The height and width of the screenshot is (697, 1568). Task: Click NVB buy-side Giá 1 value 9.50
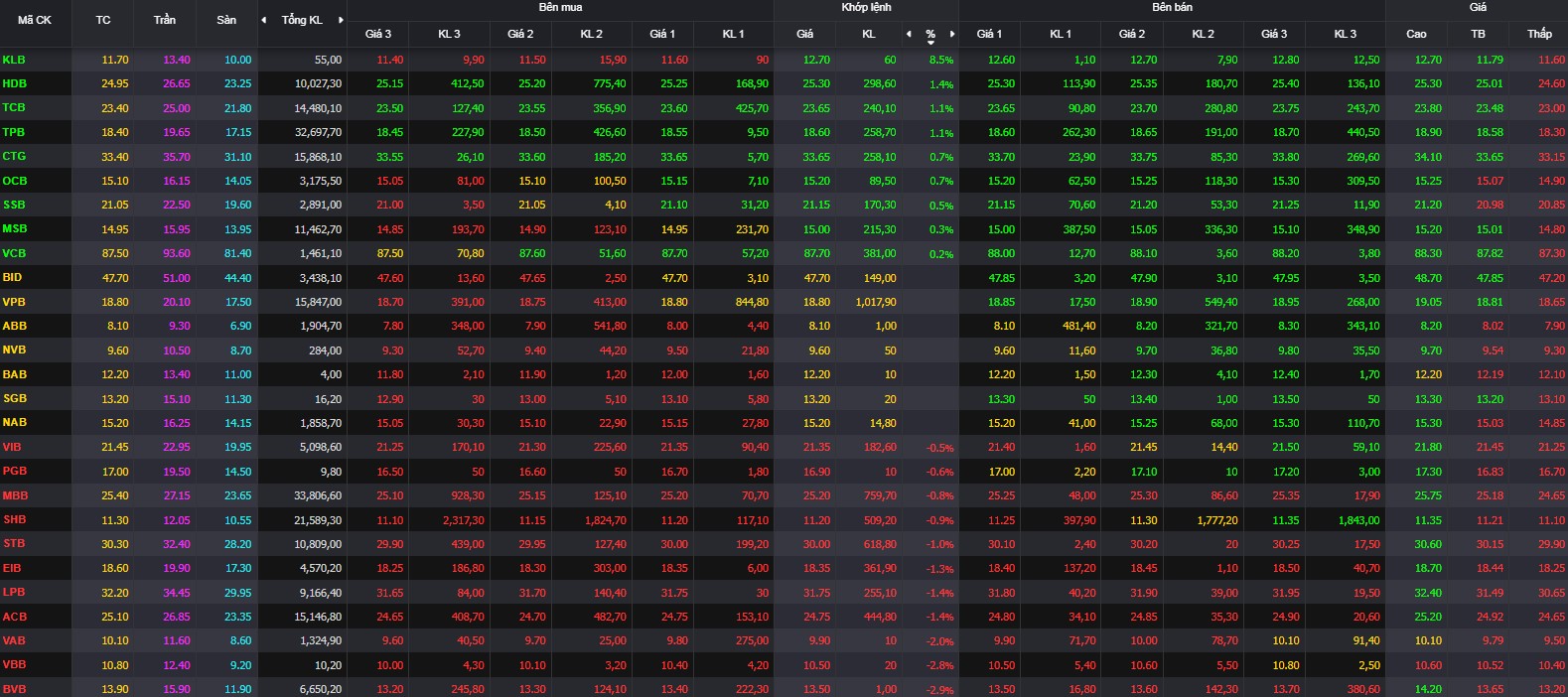tap(677, 350)
